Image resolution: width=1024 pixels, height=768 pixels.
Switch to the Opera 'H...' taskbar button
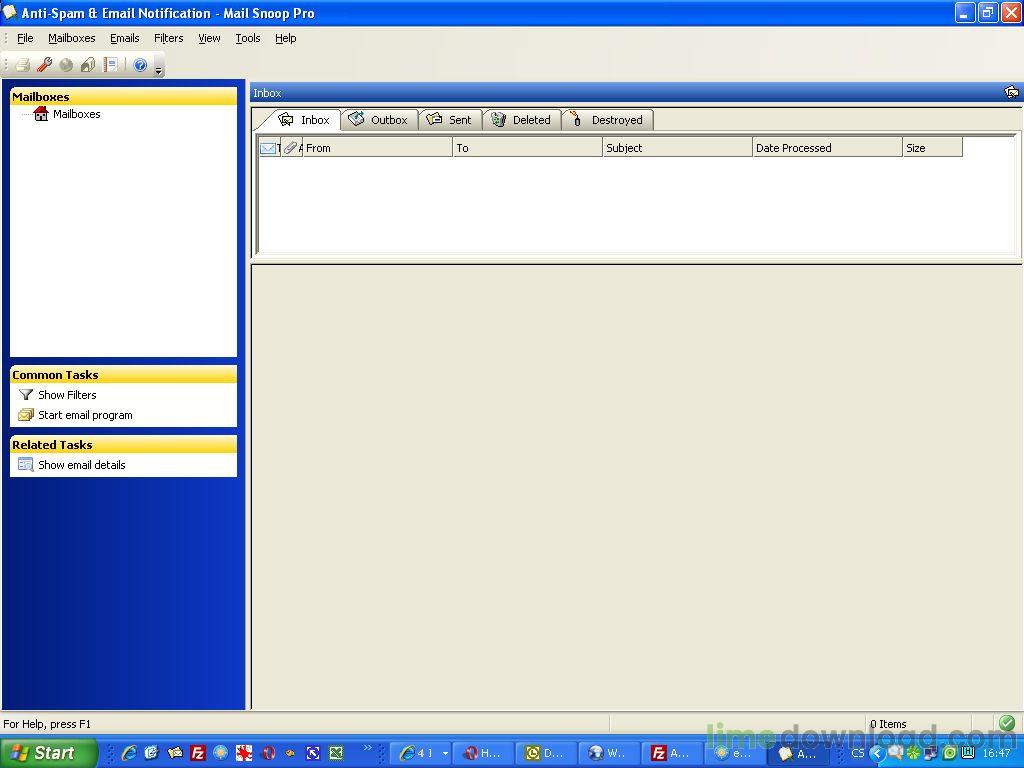coord(482,754)
